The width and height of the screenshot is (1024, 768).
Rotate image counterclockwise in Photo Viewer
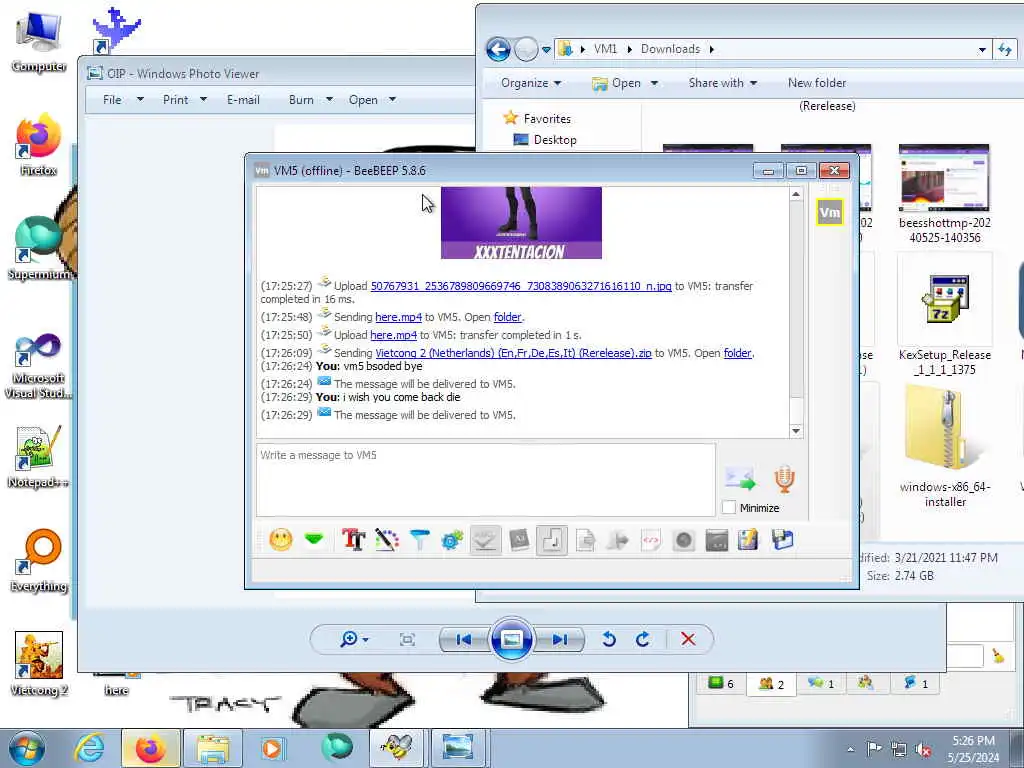tap(609, 639)
